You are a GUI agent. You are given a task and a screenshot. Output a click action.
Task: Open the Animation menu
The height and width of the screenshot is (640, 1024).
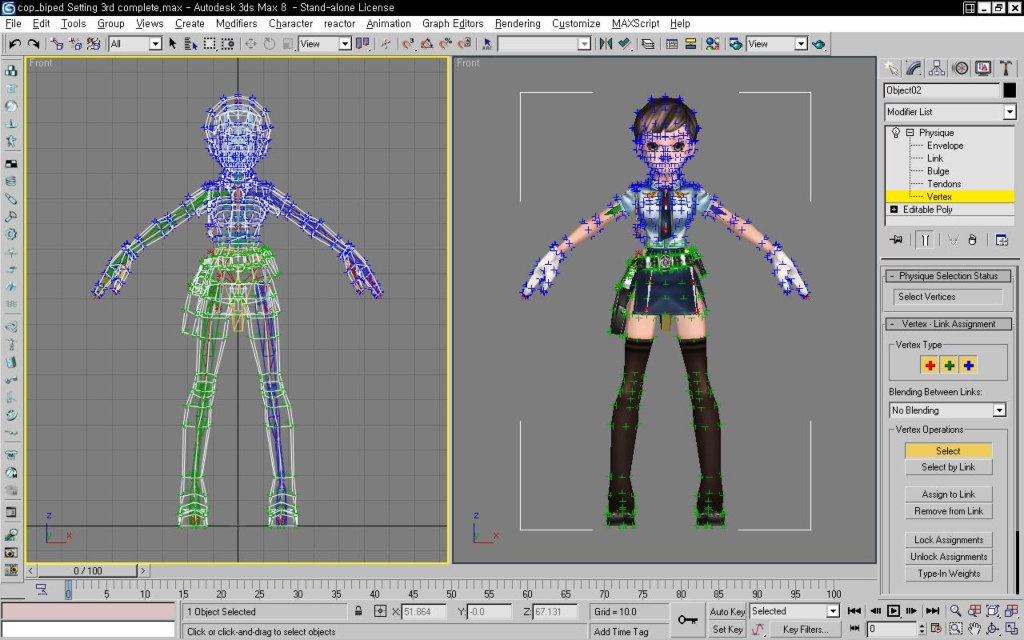coord(389,24)
